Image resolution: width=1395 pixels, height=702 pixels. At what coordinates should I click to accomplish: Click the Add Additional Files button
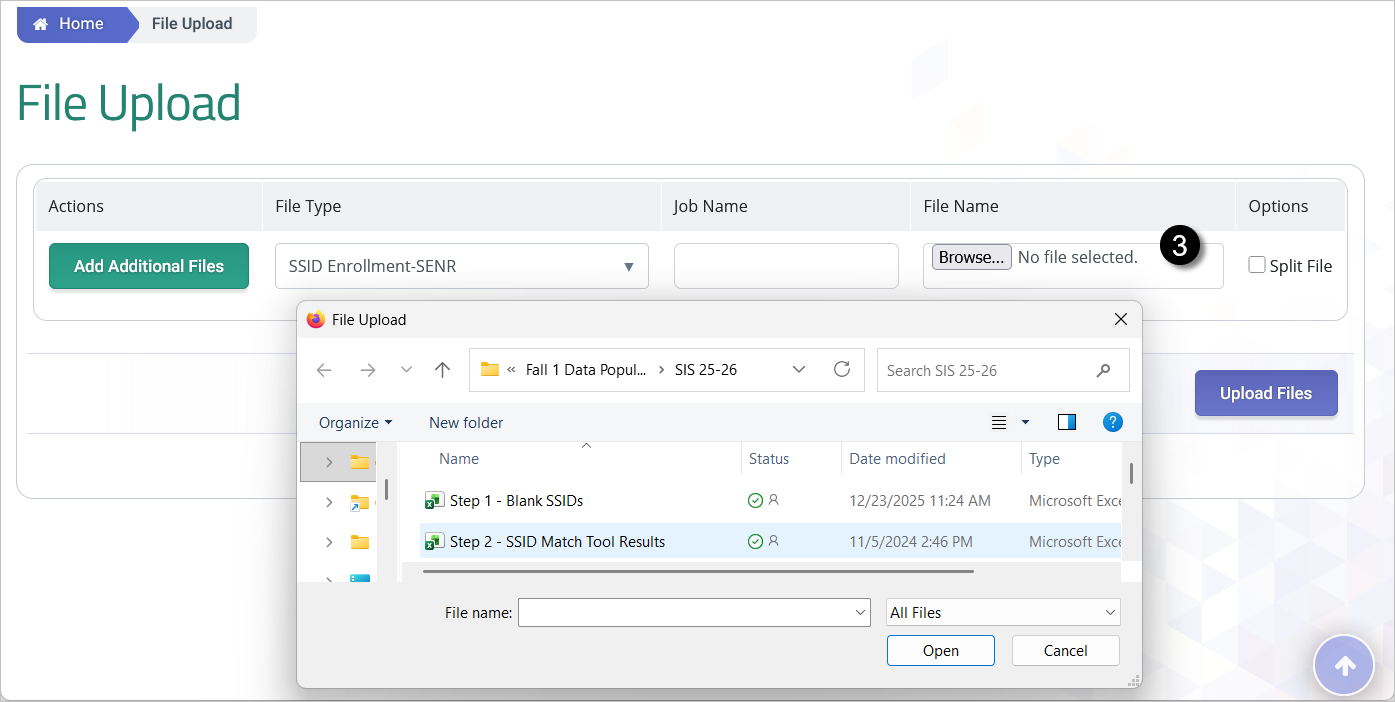click(148, 265)
